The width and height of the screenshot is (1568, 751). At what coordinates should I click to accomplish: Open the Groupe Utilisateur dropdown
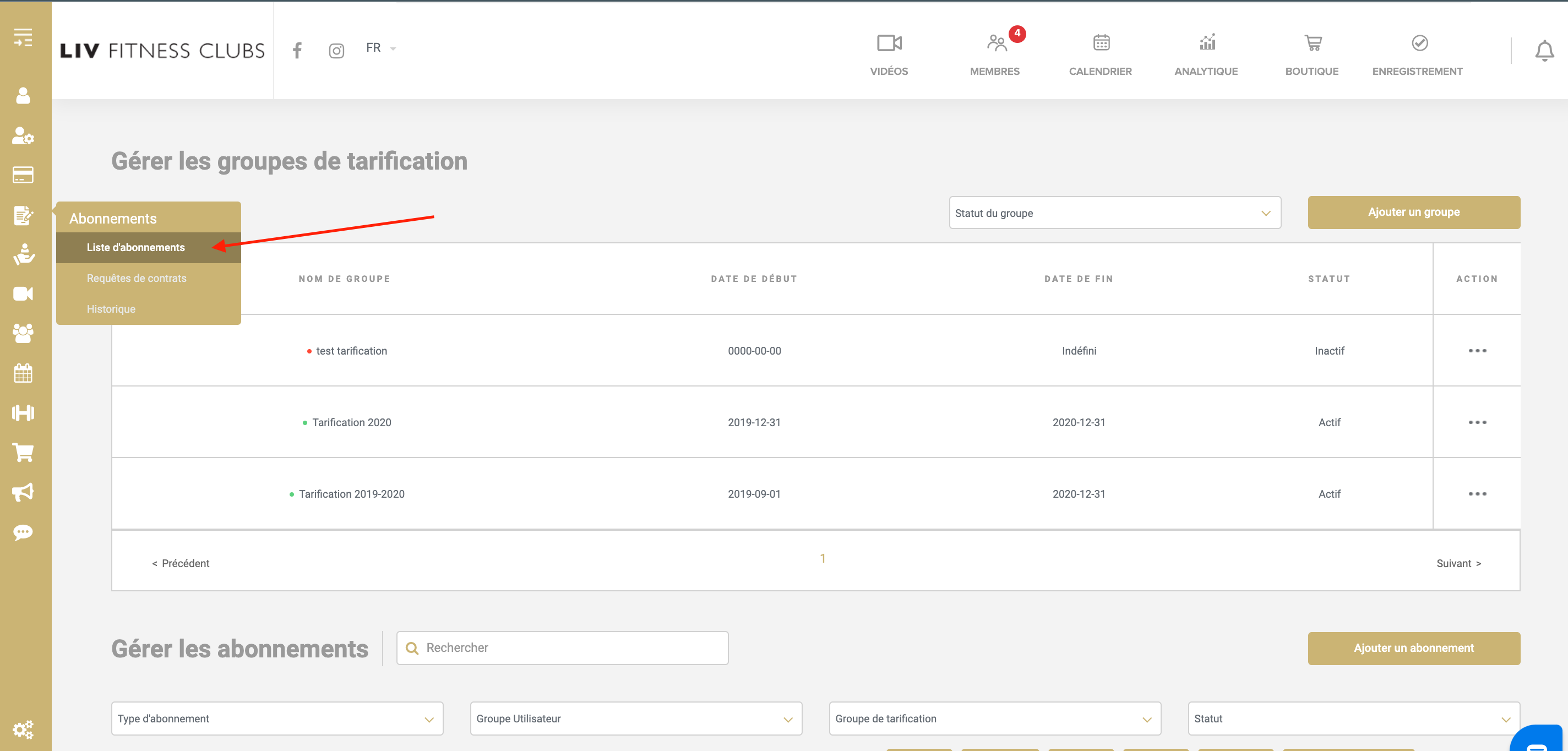(636, 718)
